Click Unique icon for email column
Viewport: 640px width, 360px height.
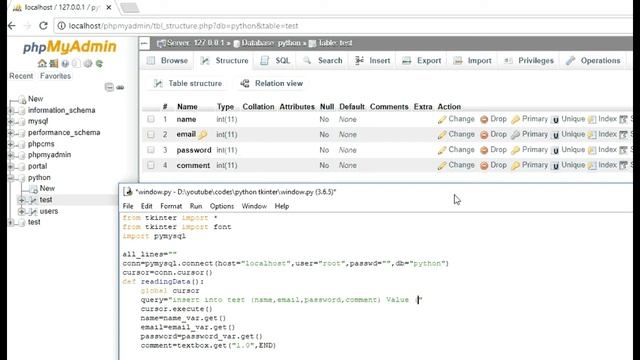[555, 135]
